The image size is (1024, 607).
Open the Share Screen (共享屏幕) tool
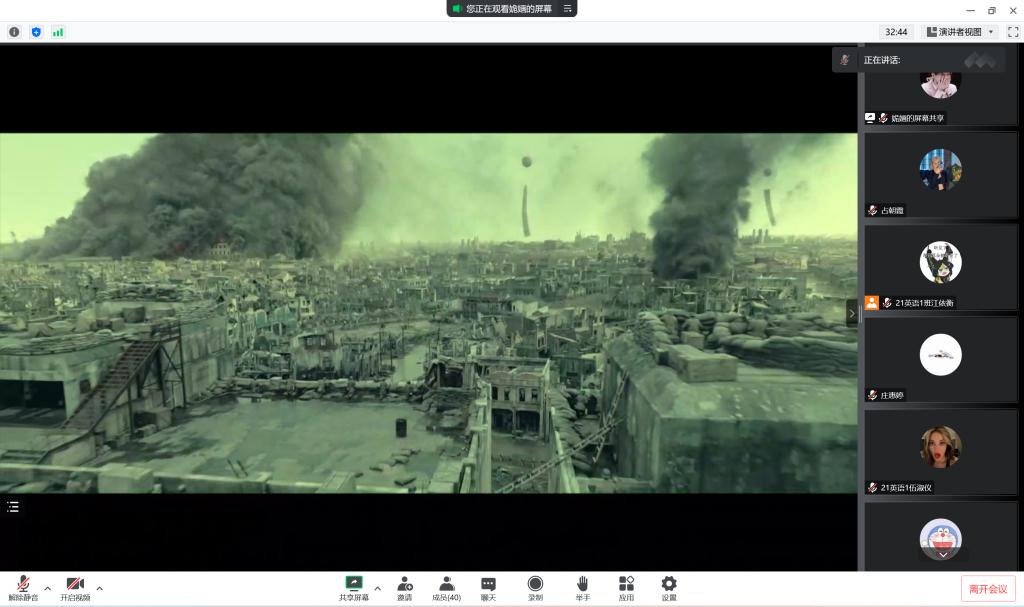click(x=353, y=586)
